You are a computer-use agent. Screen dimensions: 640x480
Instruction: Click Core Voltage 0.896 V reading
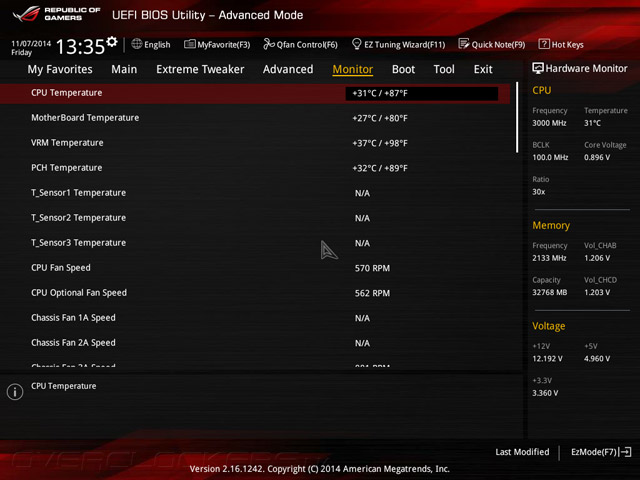click(597, 157)
